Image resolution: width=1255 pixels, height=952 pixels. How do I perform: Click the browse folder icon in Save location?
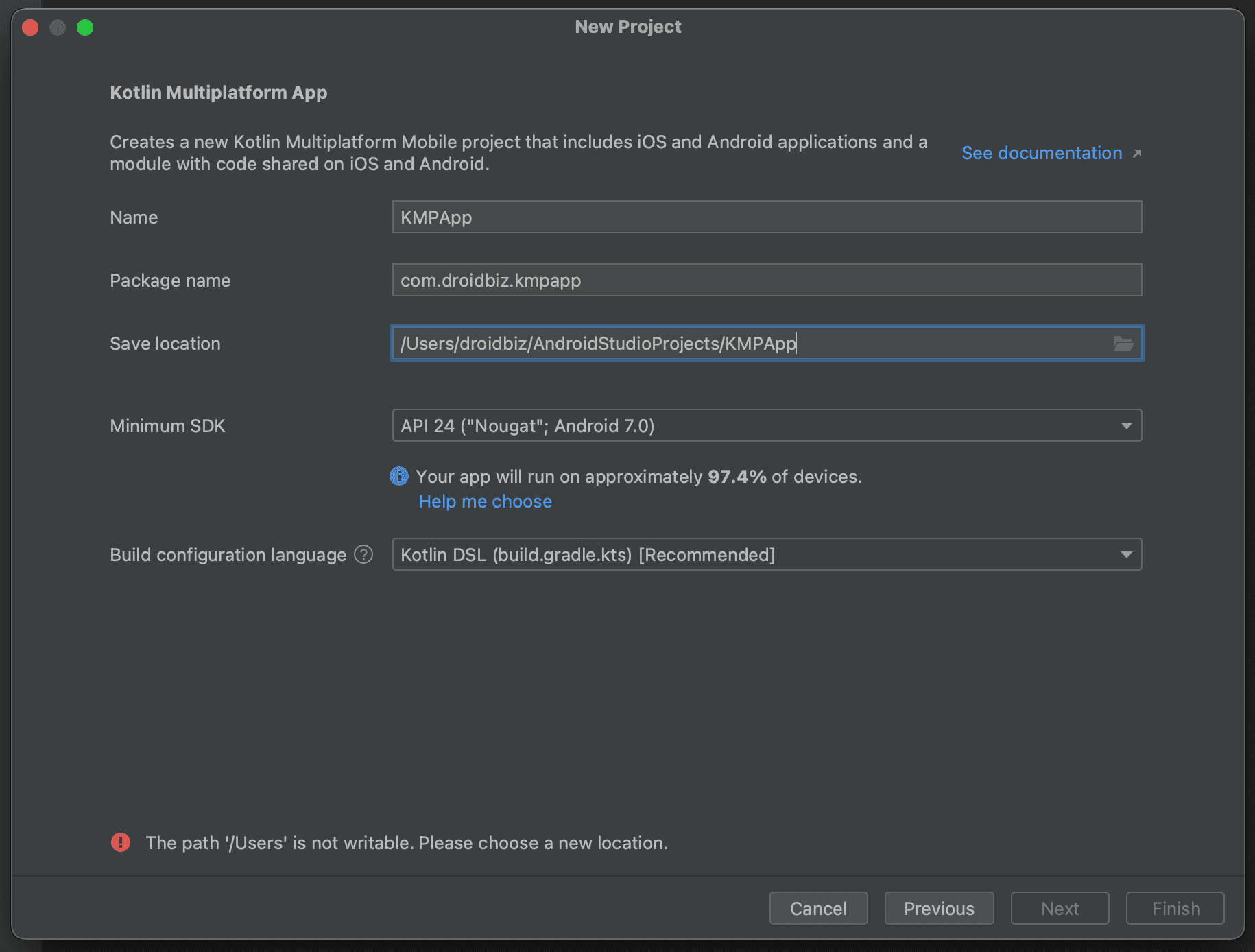1123,344
